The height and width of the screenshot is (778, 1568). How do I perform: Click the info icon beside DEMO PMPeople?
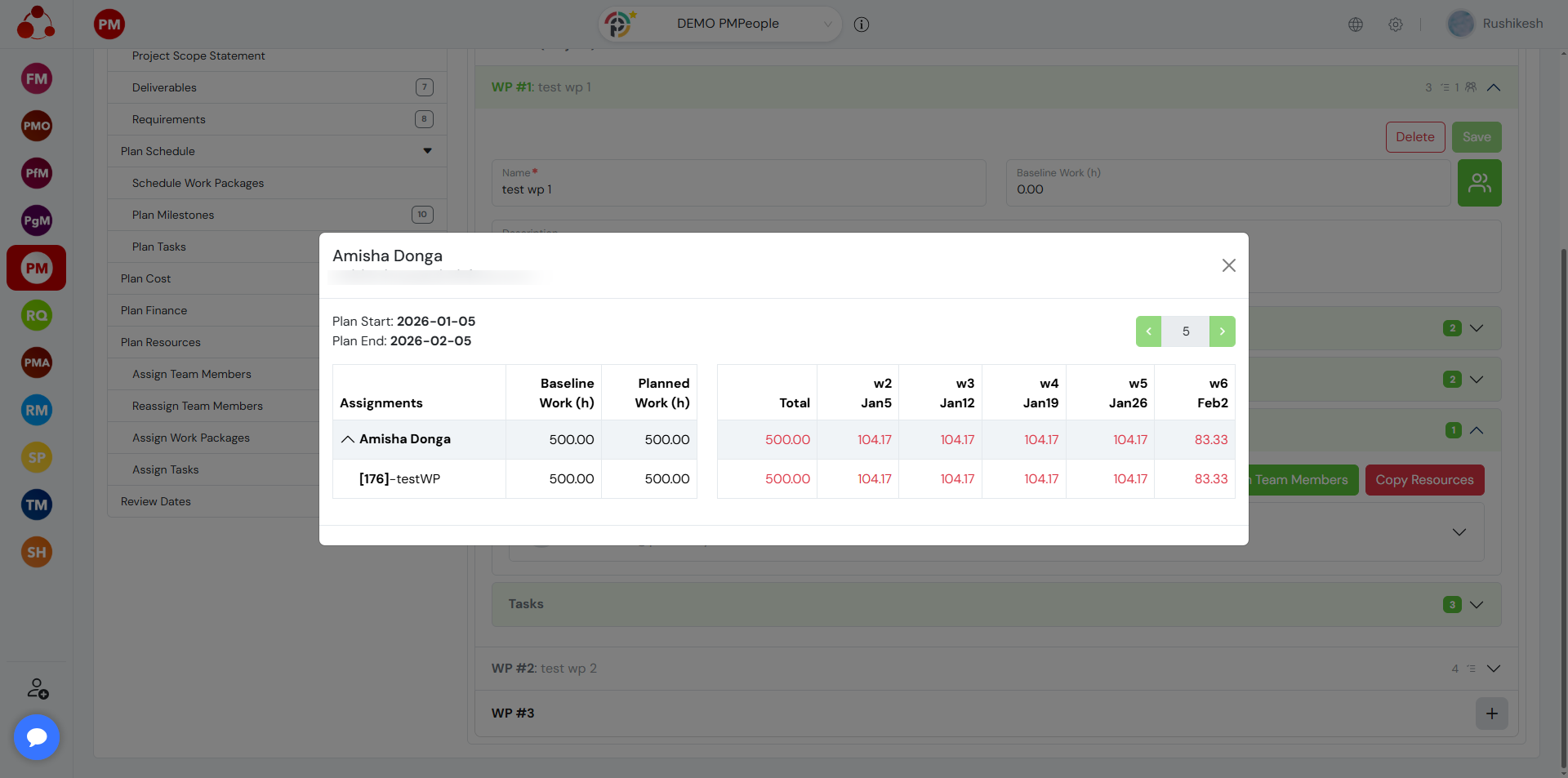(x=861, y=24)
